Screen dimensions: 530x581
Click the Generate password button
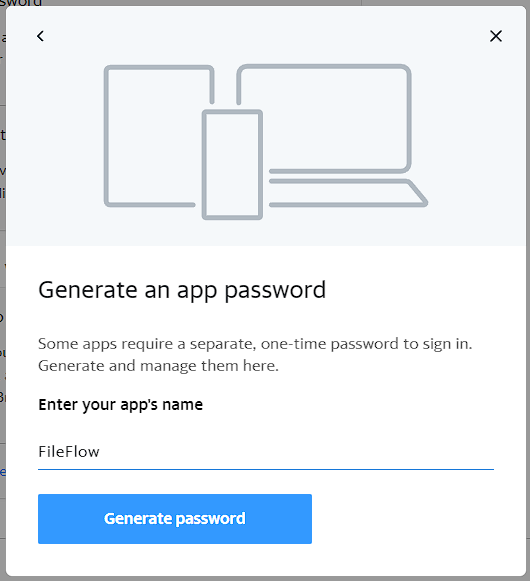coord(175,519)
